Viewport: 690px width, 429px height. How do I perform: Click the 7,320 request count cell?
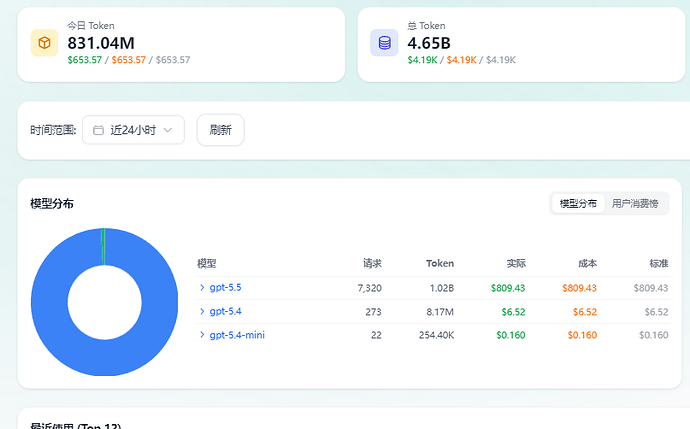coord(370,288)
